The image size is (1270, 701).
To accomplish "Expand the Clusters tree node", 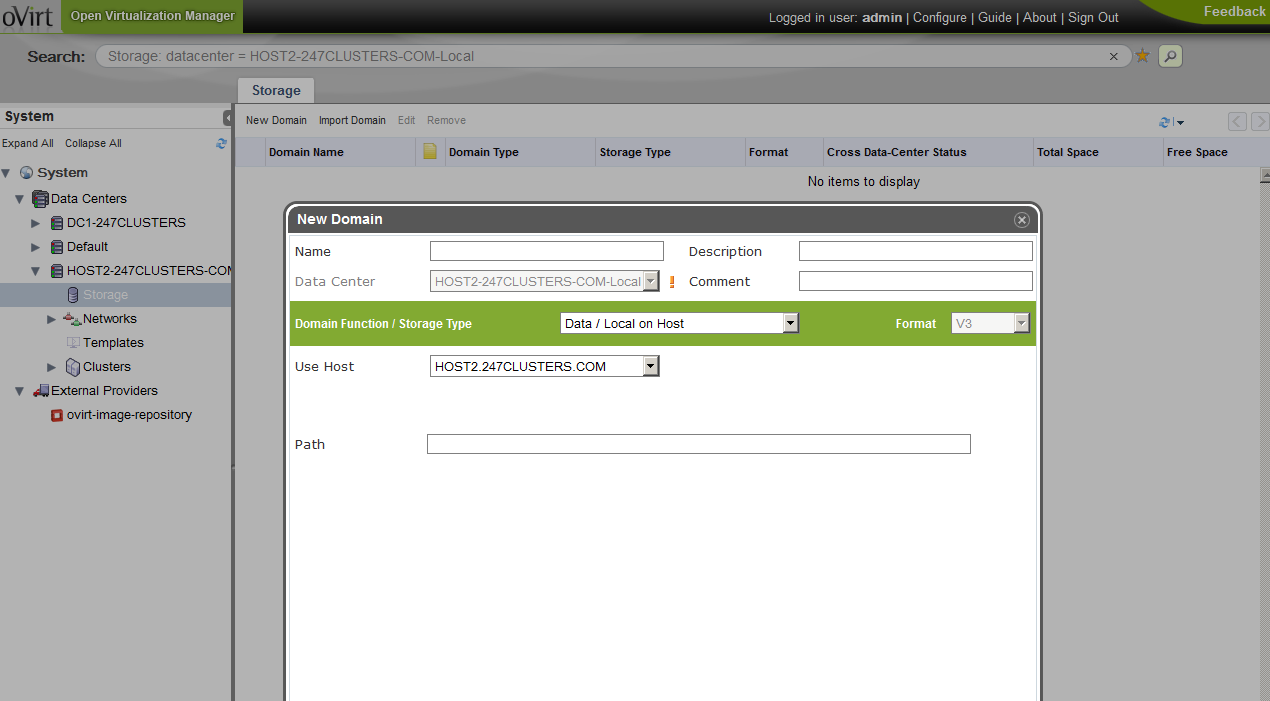I will coord(52,367).
